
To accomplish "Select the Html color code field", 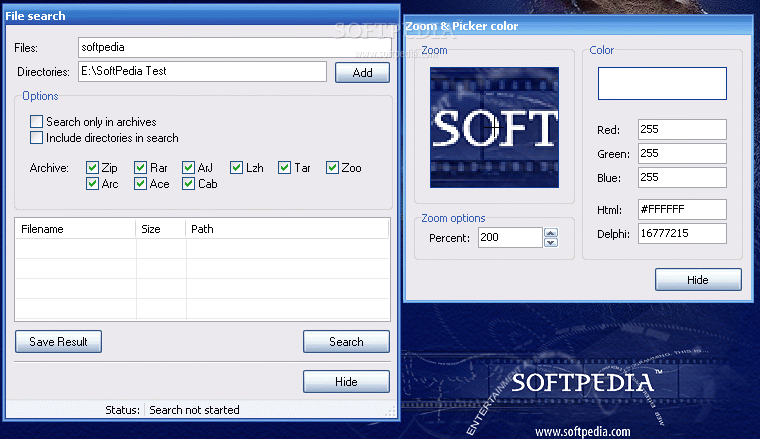I will coord(682,209).
